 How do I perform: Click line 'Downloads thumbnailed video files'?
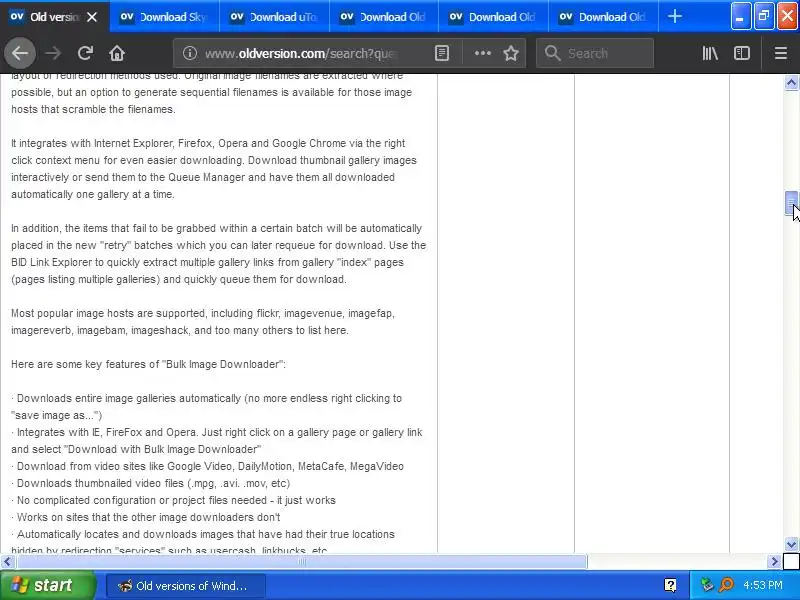(x=151, y=483)
